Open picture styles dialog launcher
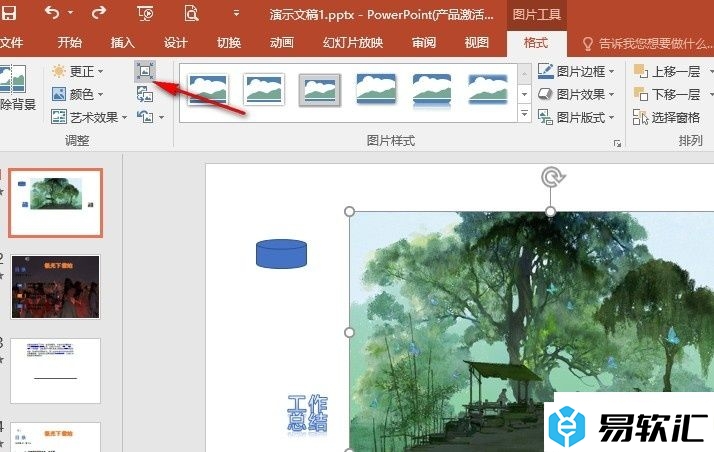The image size is (714, 452). [617, 143]
